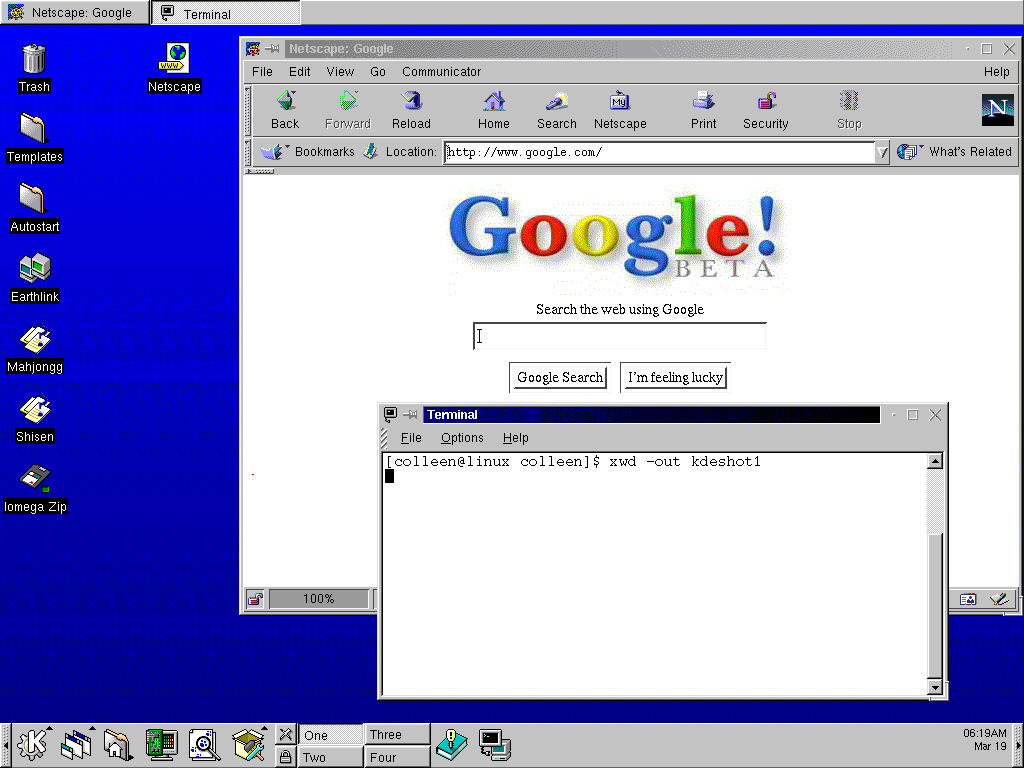Viewport: 1024px width, 768px height.
Task: Switch to virtual desktop Three
Action: click(398, 735)
